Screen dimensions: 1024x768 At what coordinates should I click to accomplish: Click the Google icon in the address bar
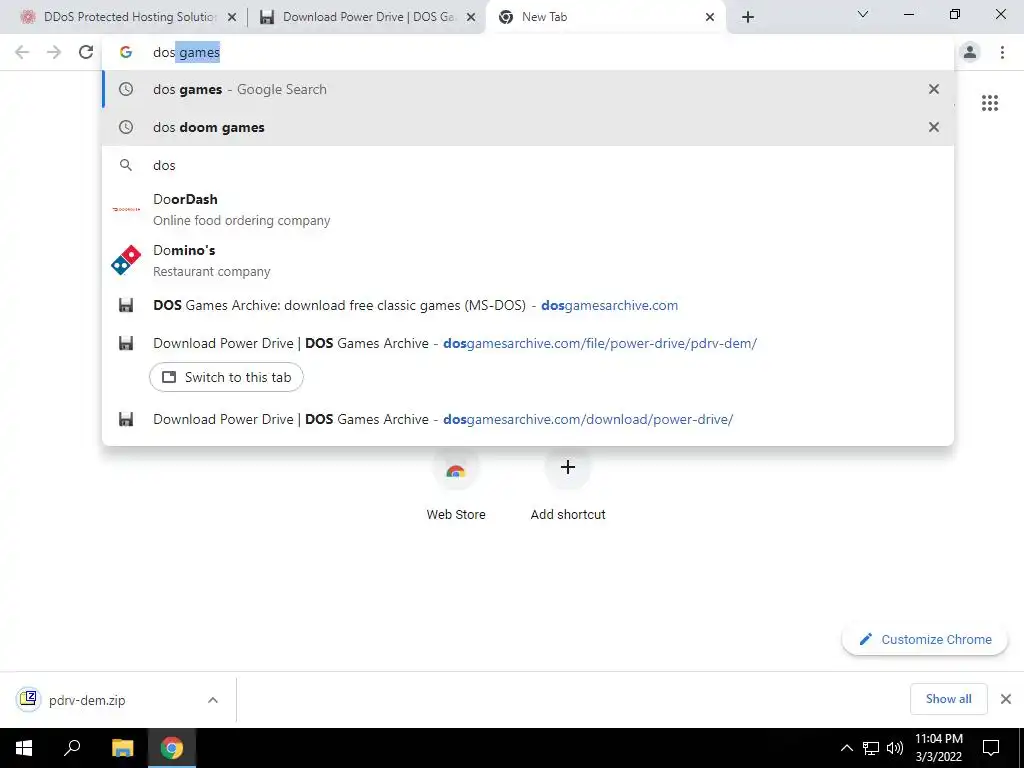[126, 52]
